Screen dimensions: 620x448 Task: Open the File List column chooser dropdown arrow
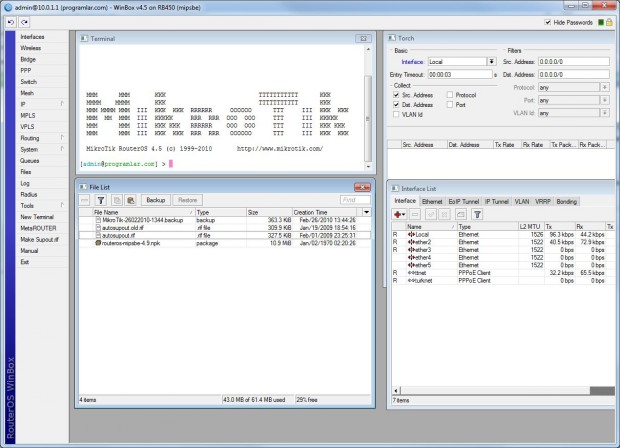[x=367, y=212]
